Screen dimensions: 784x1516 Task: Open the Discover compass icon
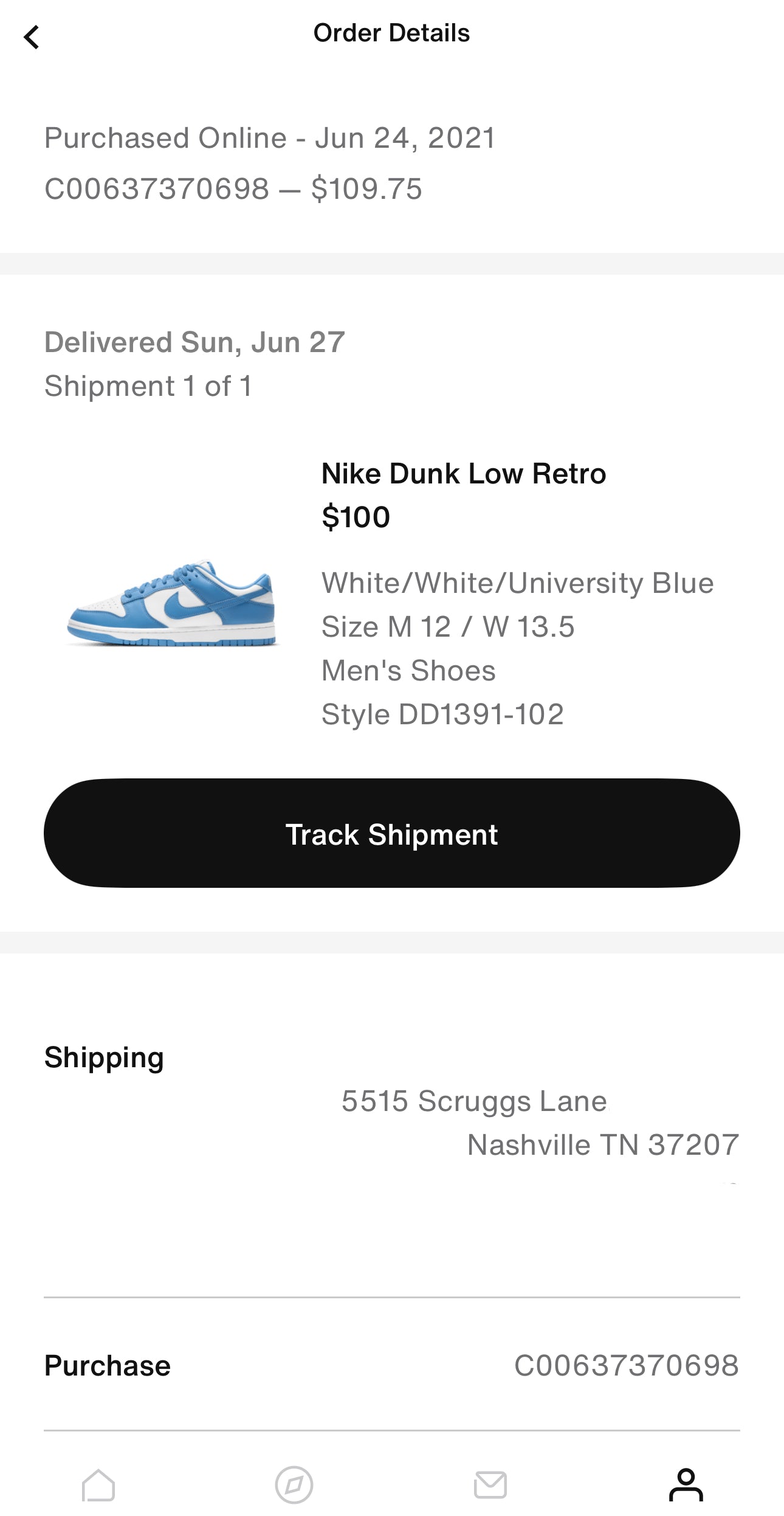coord(294,1485)
